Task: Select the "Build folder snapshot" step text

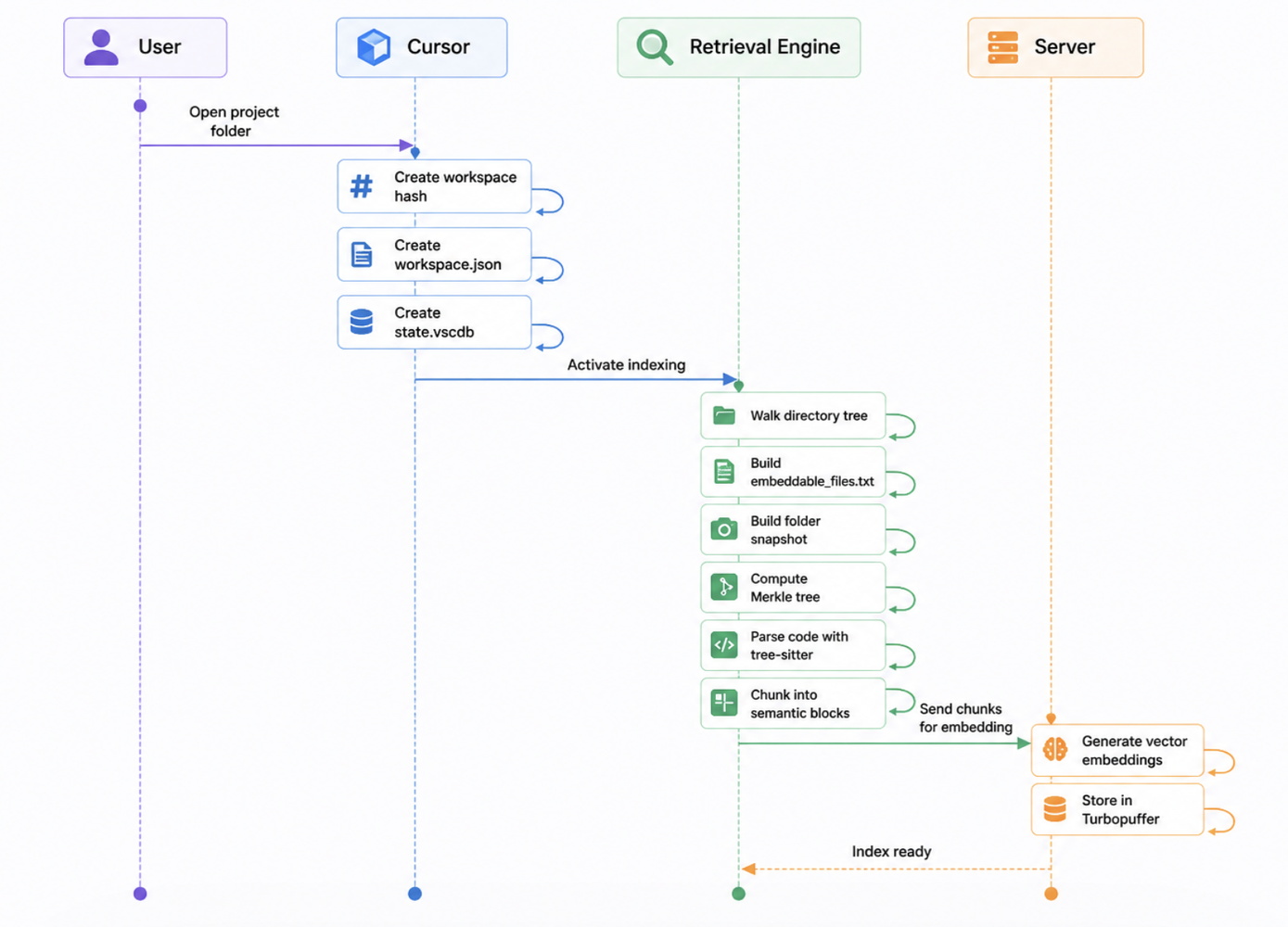Action: point(785,530)
